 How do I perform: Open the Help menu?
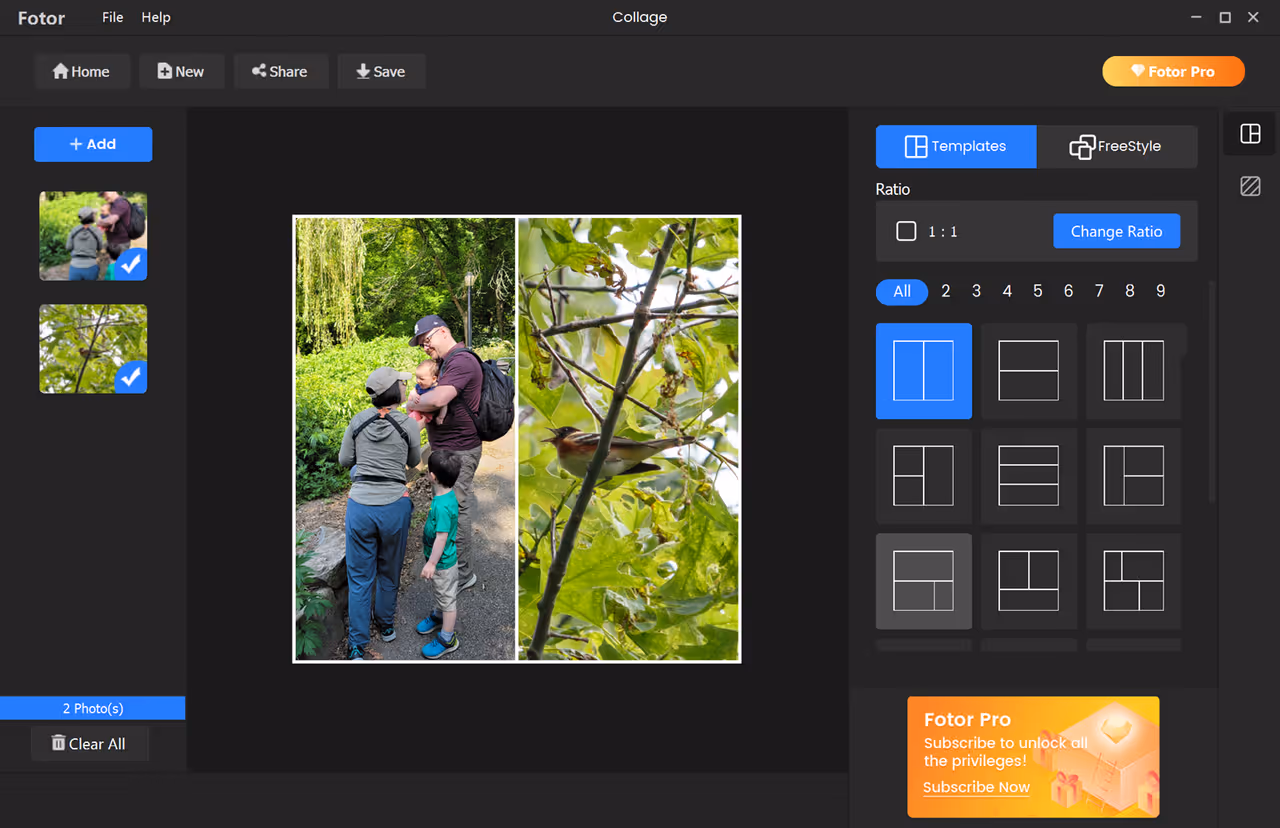(x=156, y=17)
